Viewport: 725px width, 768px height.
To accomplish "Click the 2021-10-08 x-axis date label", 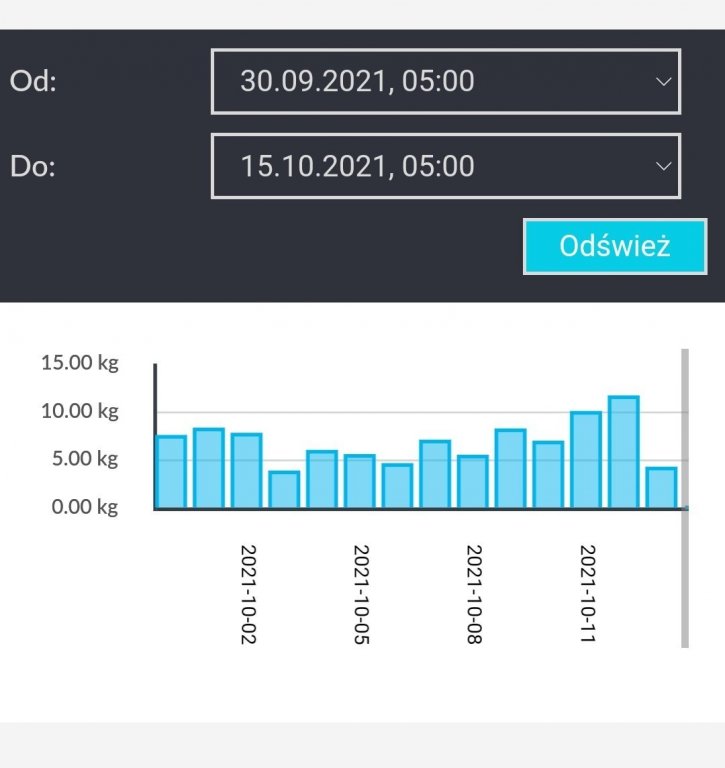I will (x=474, y=594).
